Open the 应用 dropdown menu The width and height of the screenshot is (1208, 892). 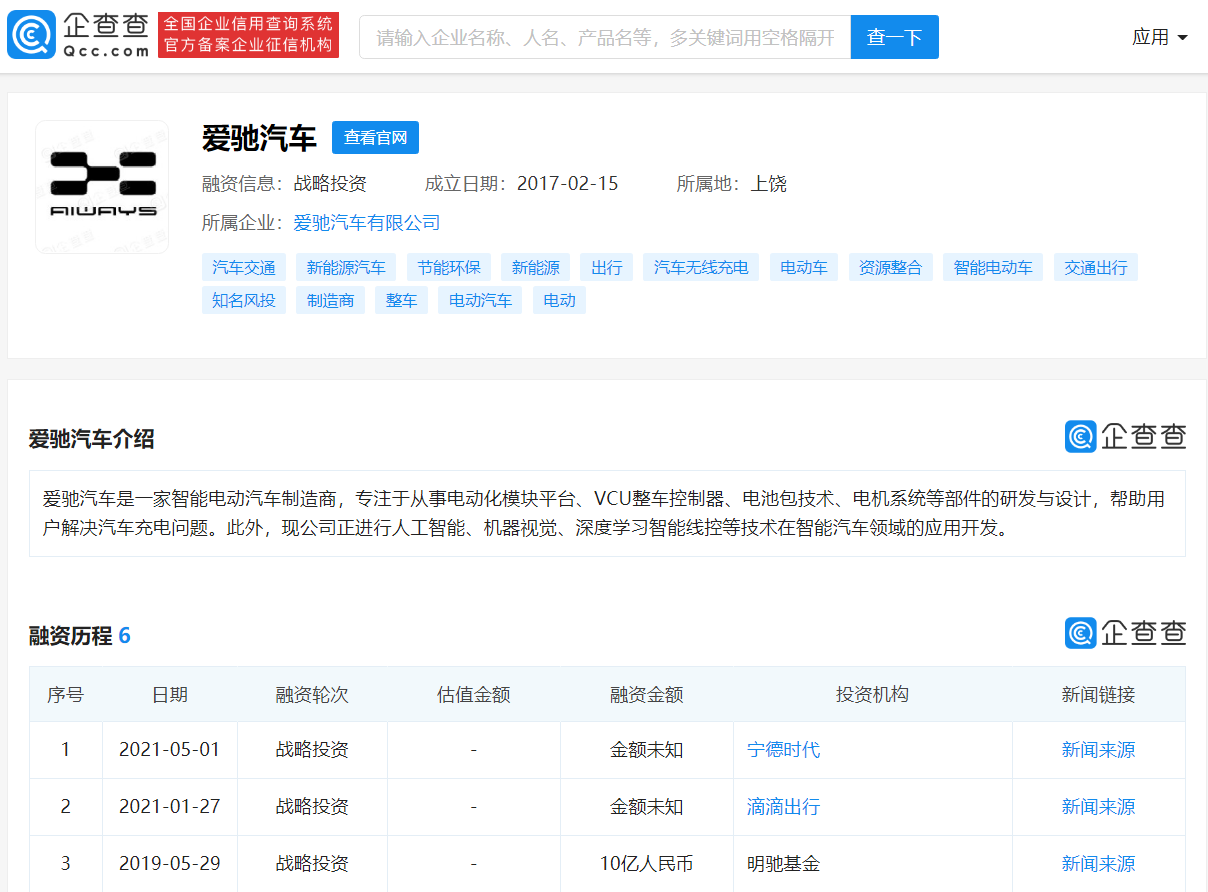pyautogui.click(x=1160, y=37)
